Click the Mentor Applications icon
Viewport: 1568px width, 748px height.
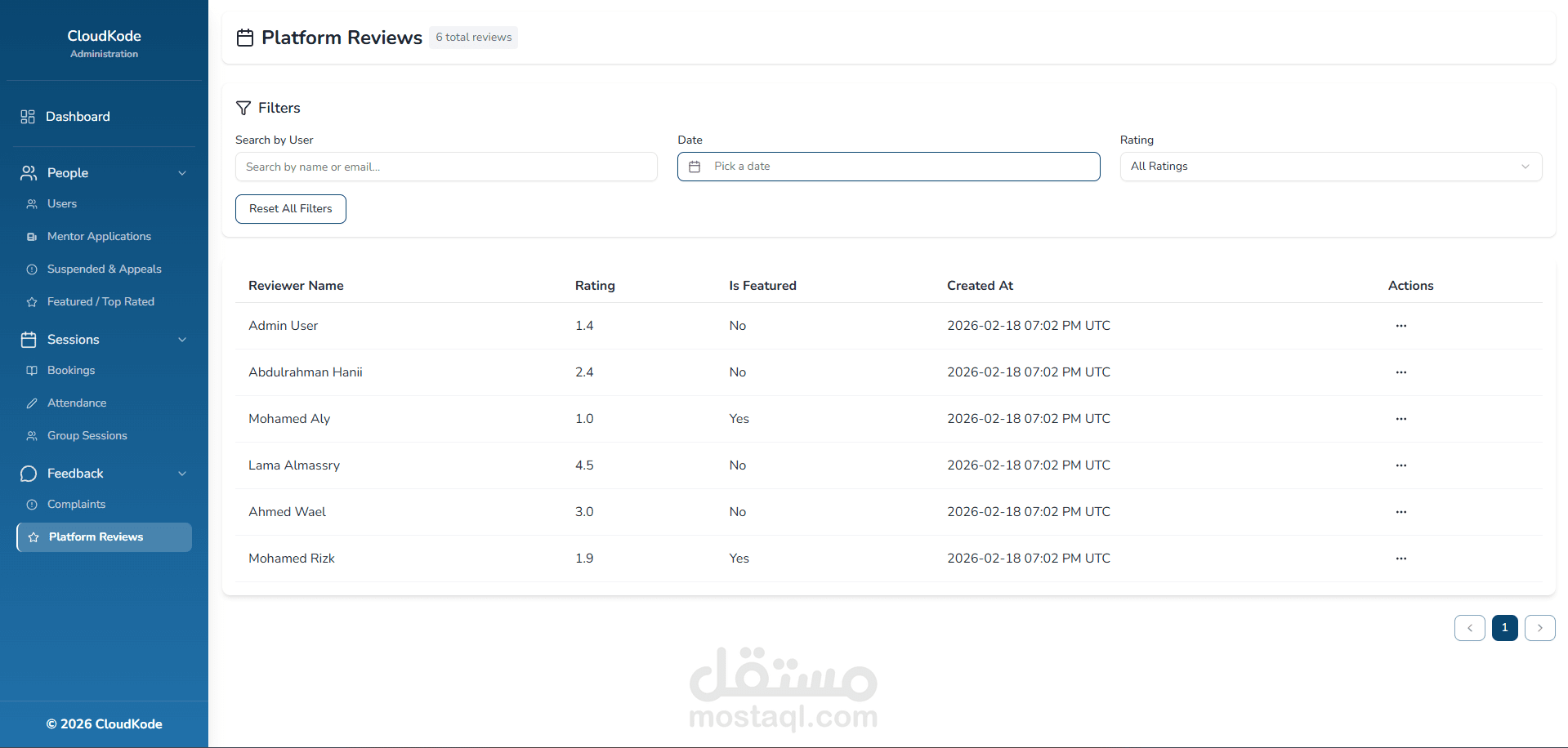pos(32,237)
